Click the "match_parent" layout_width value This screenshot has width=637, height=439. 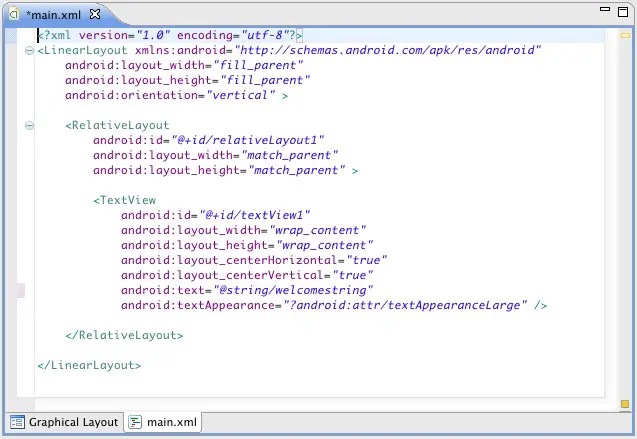coord(290,155)
